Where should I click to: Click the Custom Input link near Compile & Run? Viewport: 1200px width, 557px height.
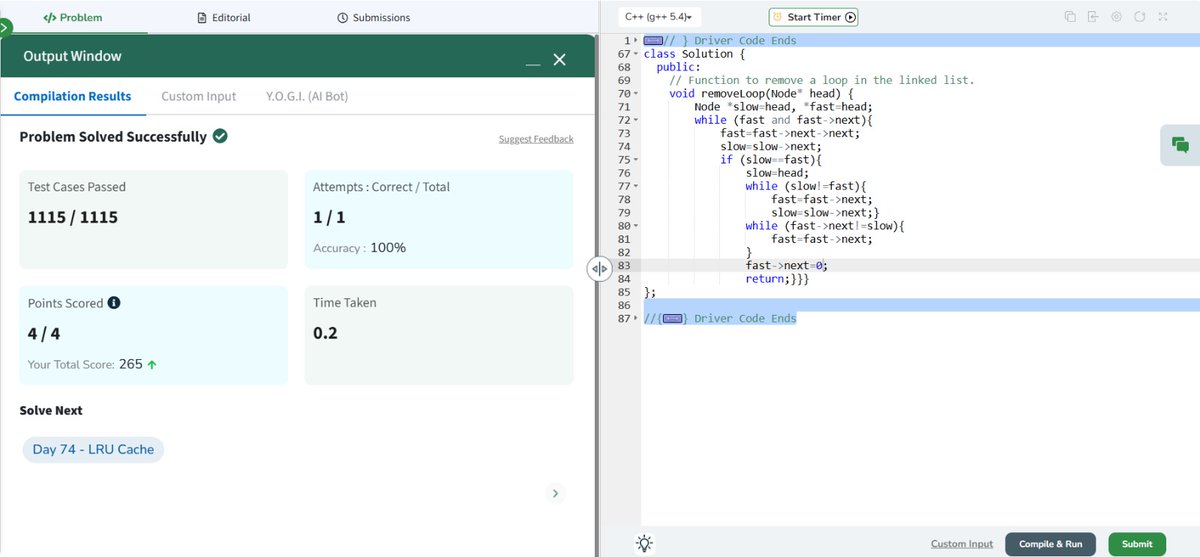(x=962, y=544)
